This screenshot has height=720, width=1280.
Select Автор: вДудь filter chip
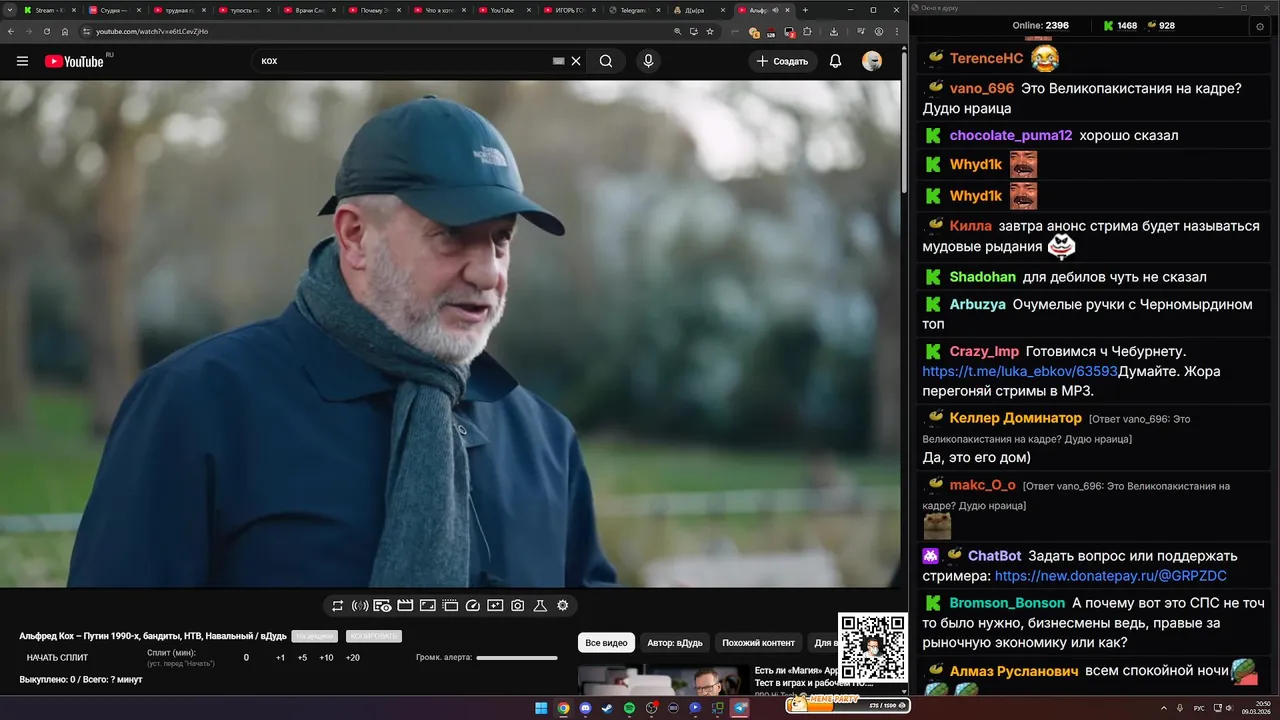(675, 643)
